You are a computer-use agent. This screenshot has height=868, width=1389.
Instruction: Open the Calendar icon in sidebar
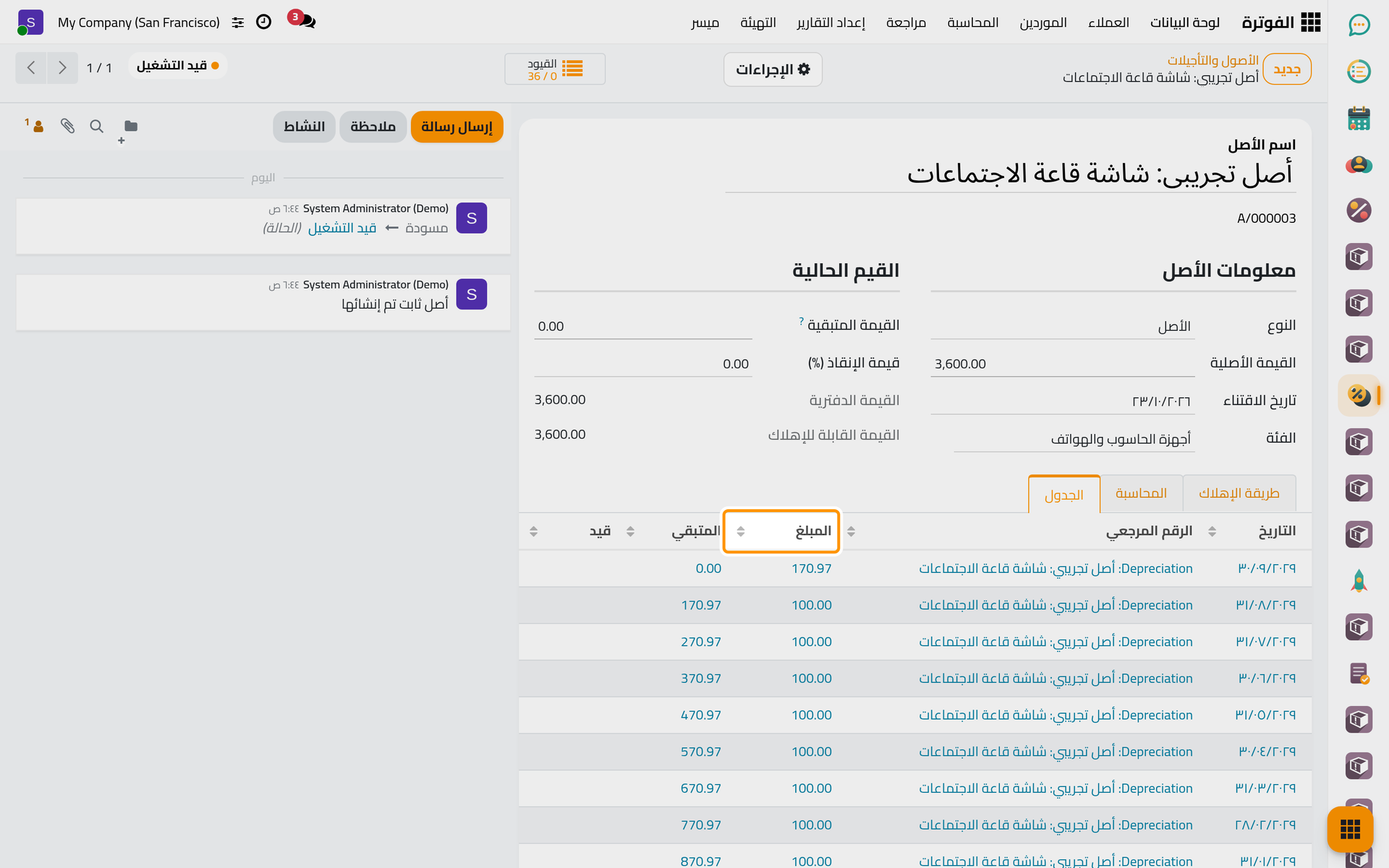1359,118
